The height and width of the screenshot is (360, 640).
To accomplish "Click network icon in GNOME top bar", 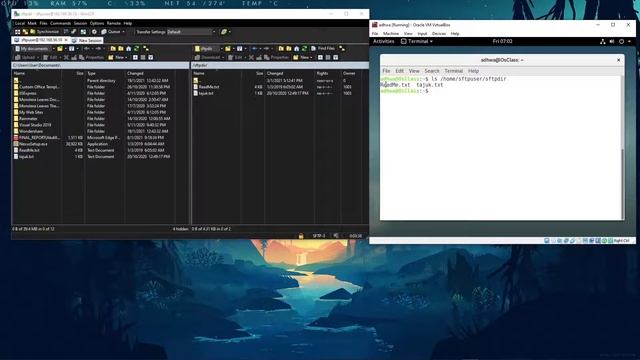I will (602, 42).
